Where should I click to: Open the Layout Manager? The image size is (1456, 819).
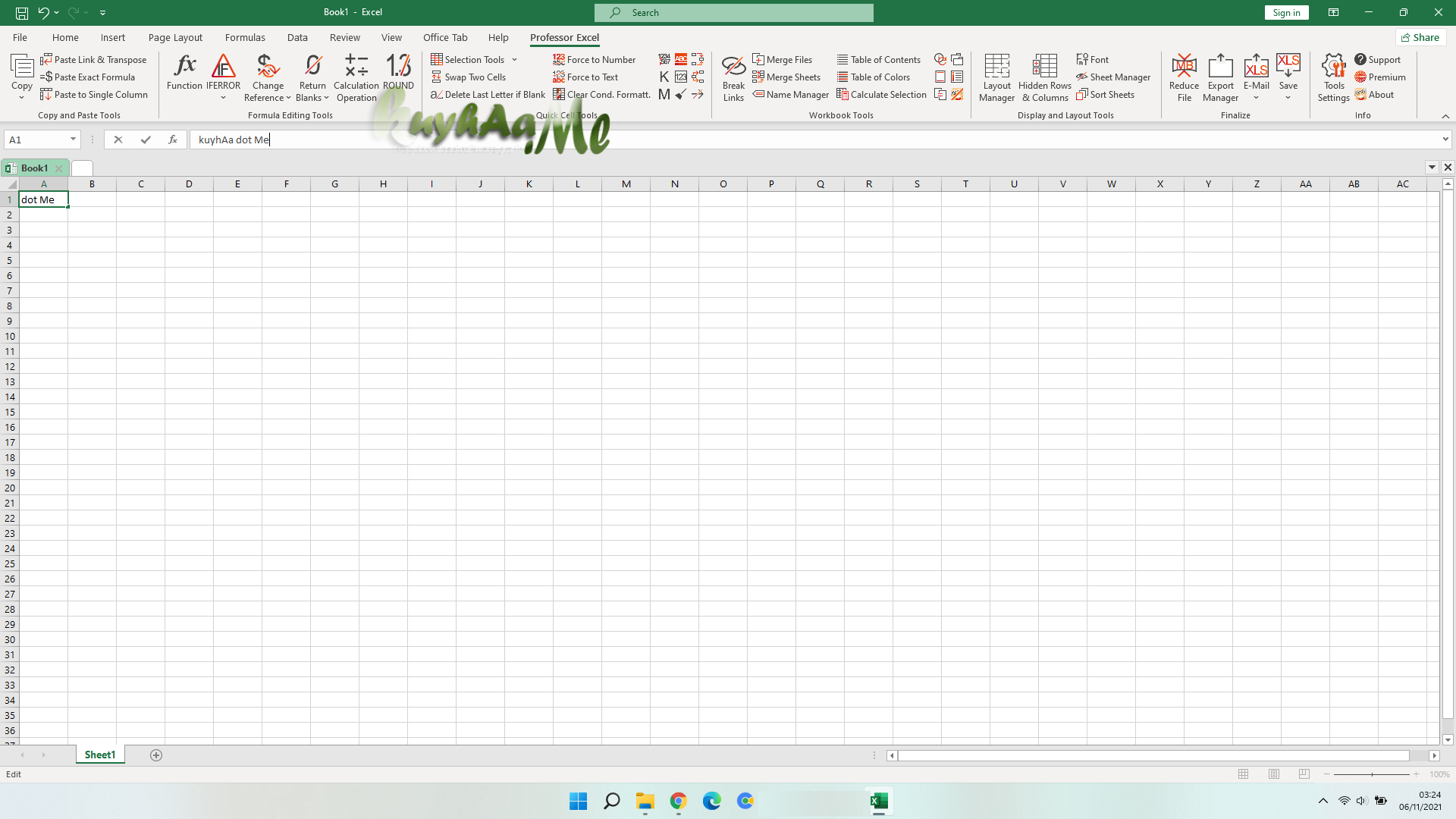996,77
